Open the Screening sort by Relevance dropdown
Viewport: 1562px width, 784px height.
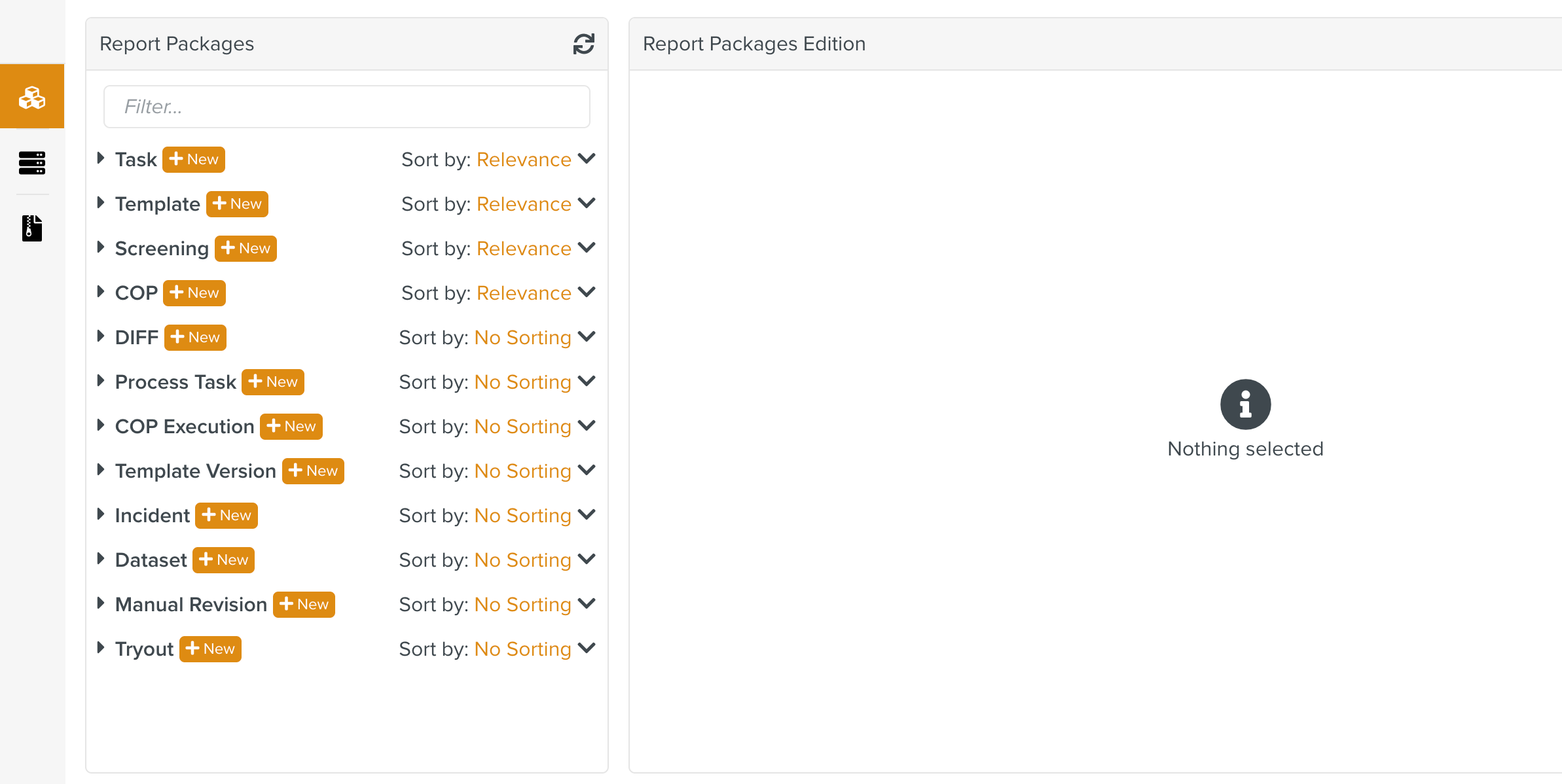click(536, 249)
